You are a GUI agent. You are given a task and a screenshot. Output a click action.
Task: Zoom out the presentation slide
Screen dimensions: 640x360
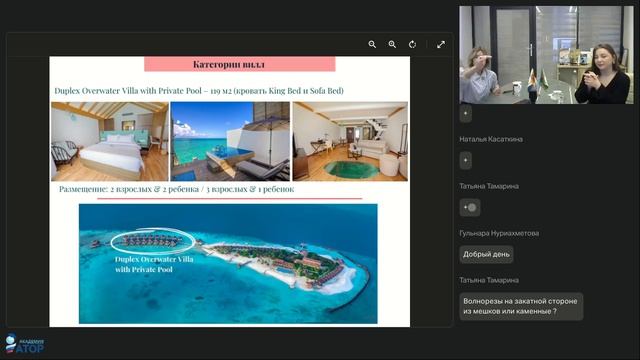pos(372,44)
